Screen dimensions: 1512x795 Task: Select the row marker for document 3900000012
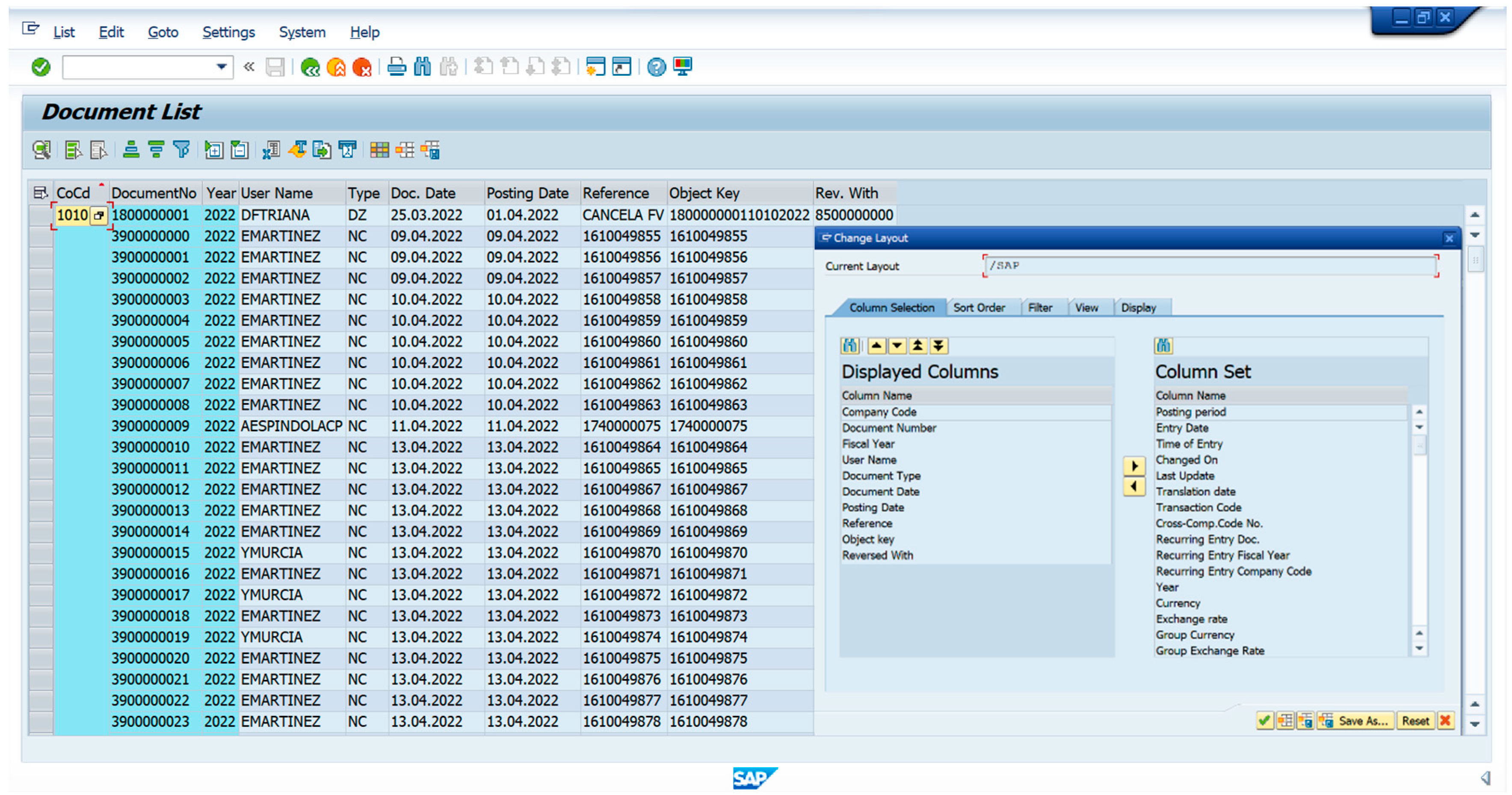coord(41,489)
